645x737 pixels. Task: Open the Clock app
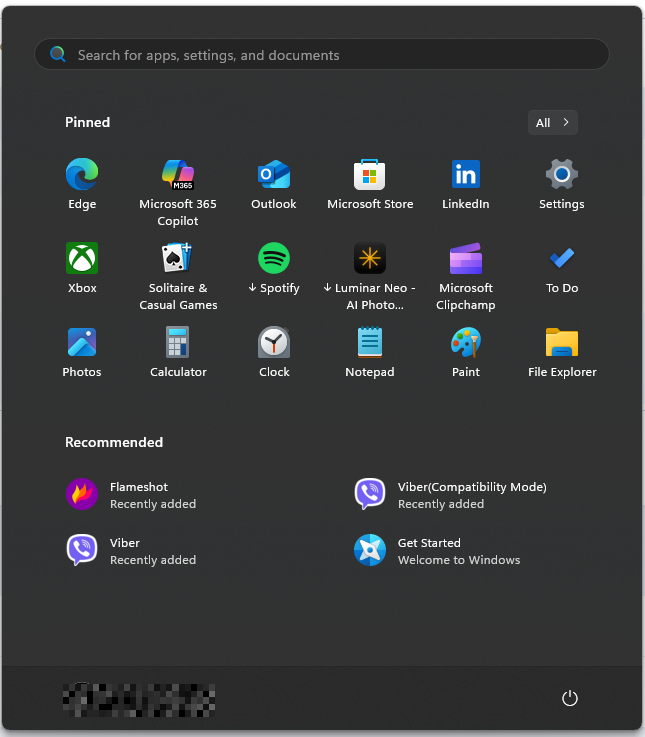click(x=274, y=353)
